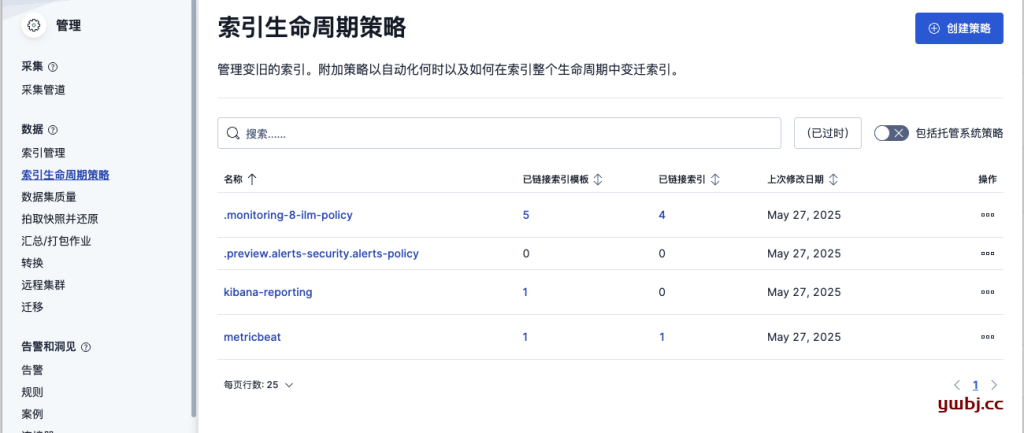Sort by 已链接索引模板 column arrows
This screenshot has width=1024, height=433.
pos(597,180)
